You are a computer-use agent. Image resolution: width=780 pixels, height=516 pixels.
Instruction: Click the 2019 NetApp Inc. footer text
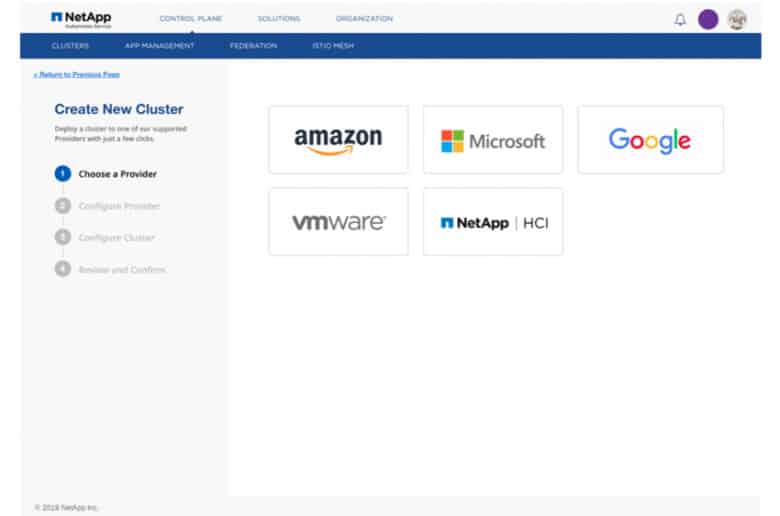coord(66,508)
